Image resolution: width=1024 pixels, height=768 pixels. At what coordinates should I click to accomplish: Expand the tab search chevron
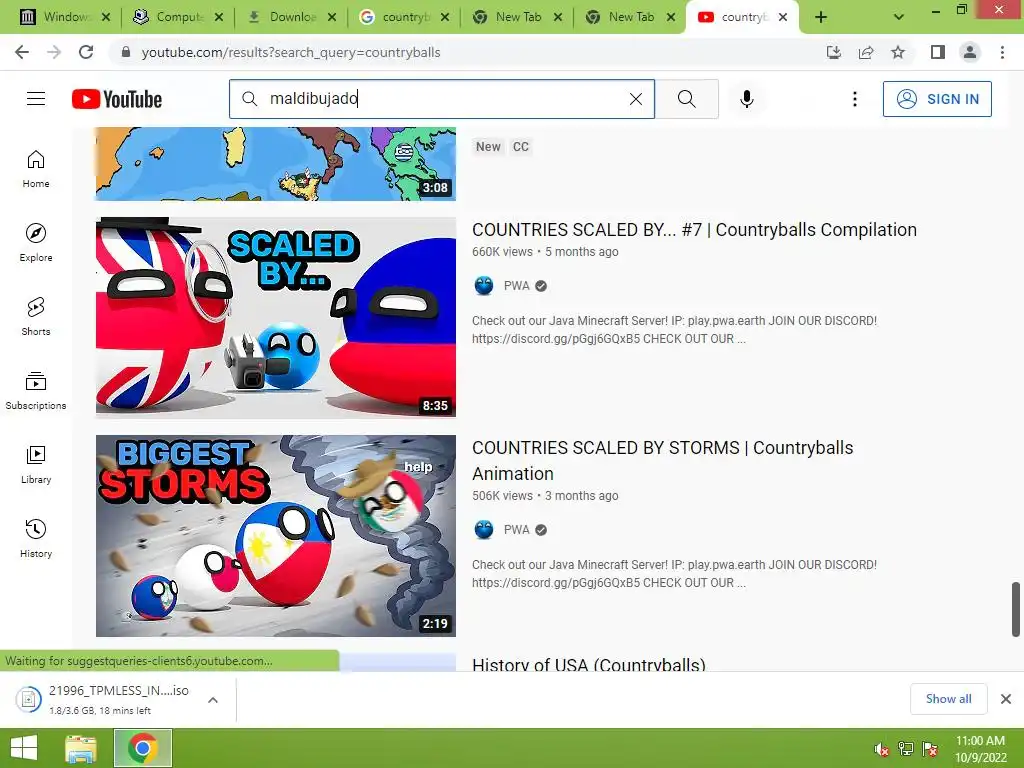click(899, 17)
